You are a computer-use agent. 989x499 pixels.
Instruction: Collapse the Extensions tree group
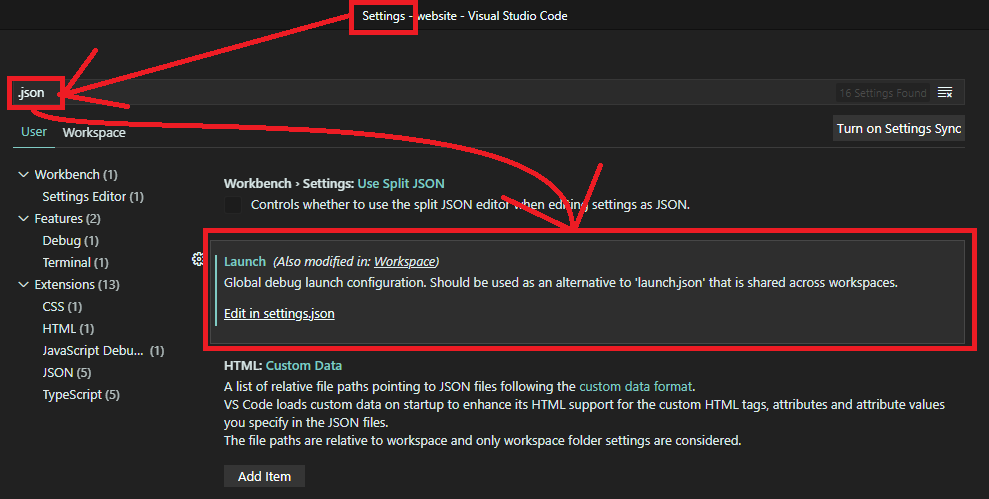[23, 285]
